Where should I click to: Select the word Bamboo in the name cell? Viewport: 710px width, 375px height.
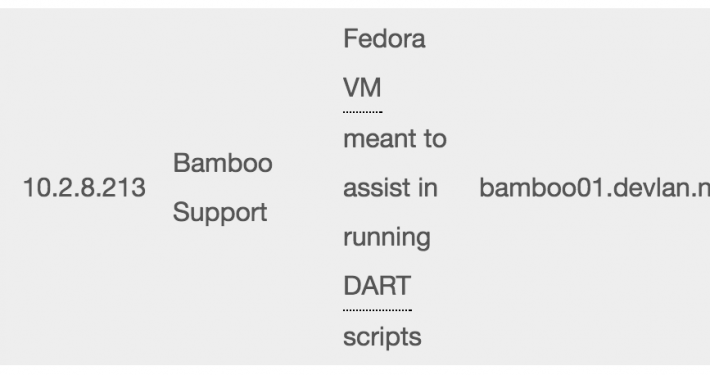tap(222, 163)
